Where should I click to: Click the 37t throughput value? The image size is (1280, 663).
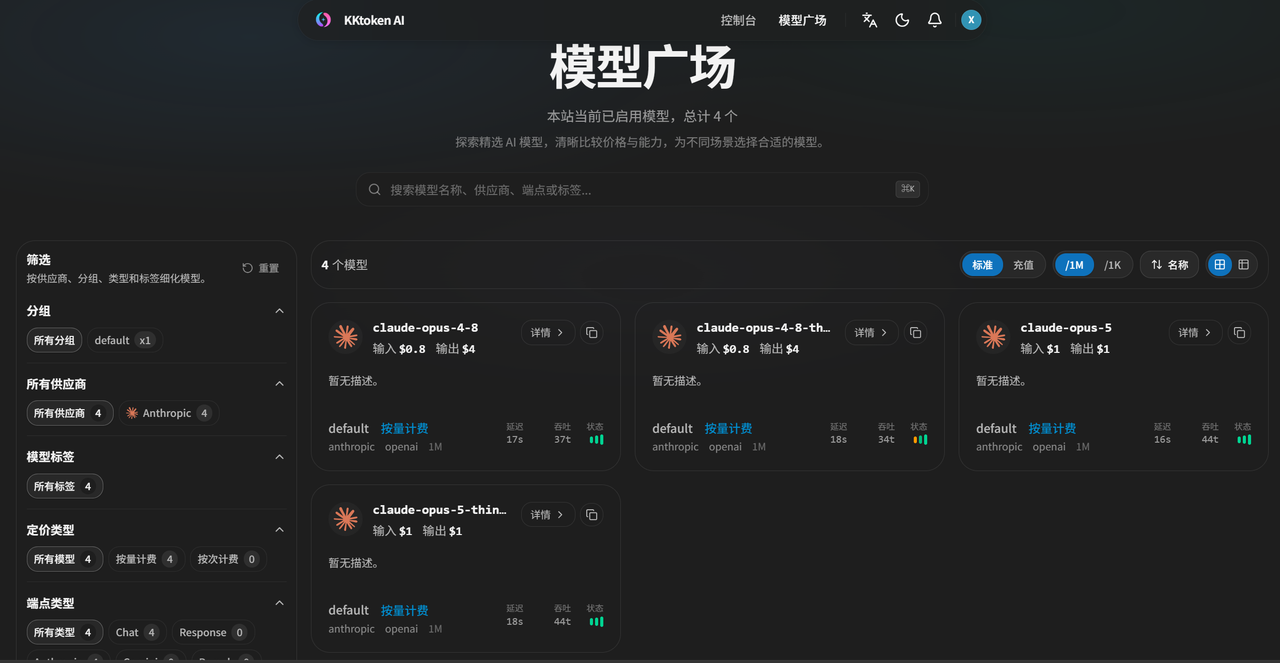[563, 439]
